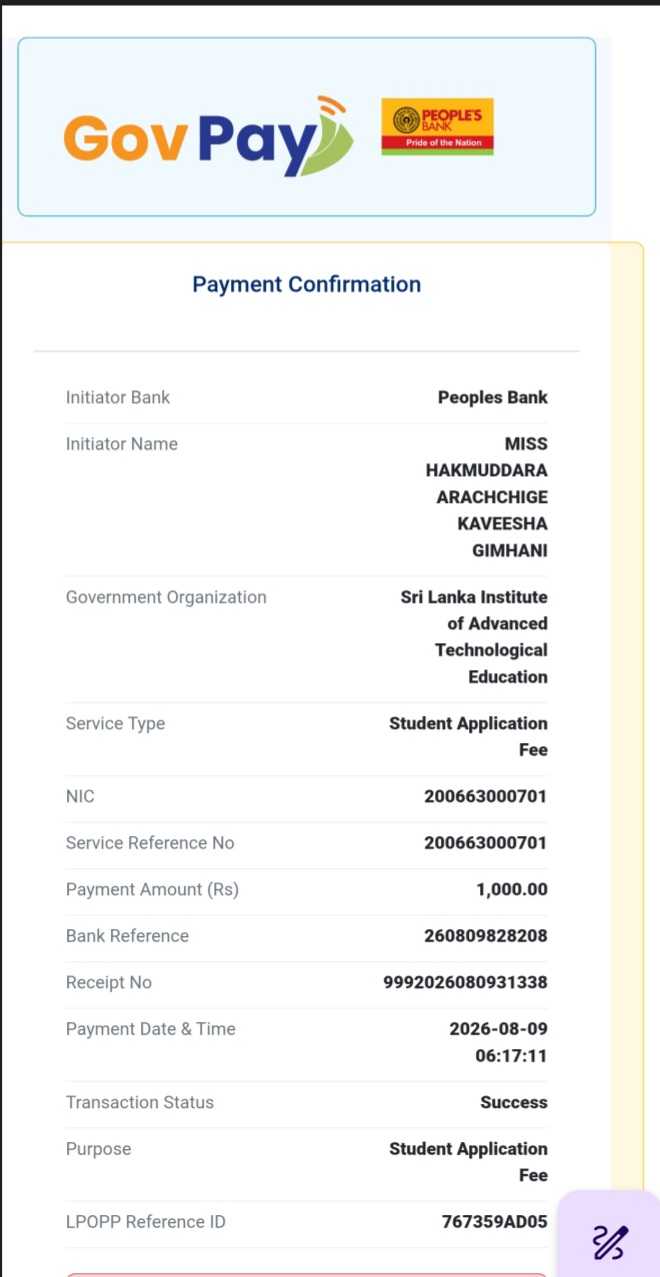
Task: Click the GovPay logo
Action: pyautogui.click(x=208, y=137)
